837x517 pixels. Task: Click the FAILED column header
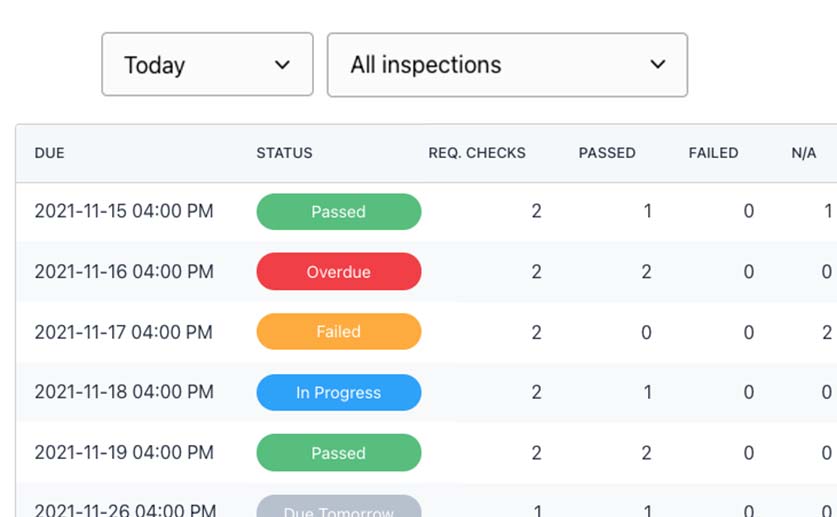point(713,153)
